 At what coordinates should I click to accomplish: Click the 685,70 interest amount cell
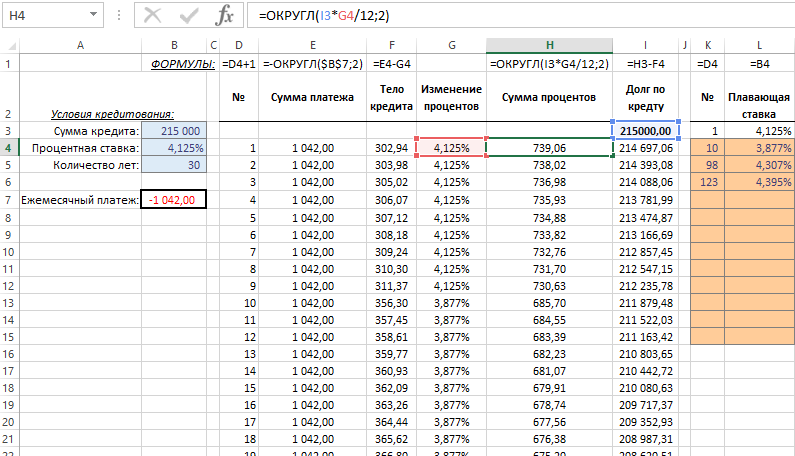pos(549,303)
